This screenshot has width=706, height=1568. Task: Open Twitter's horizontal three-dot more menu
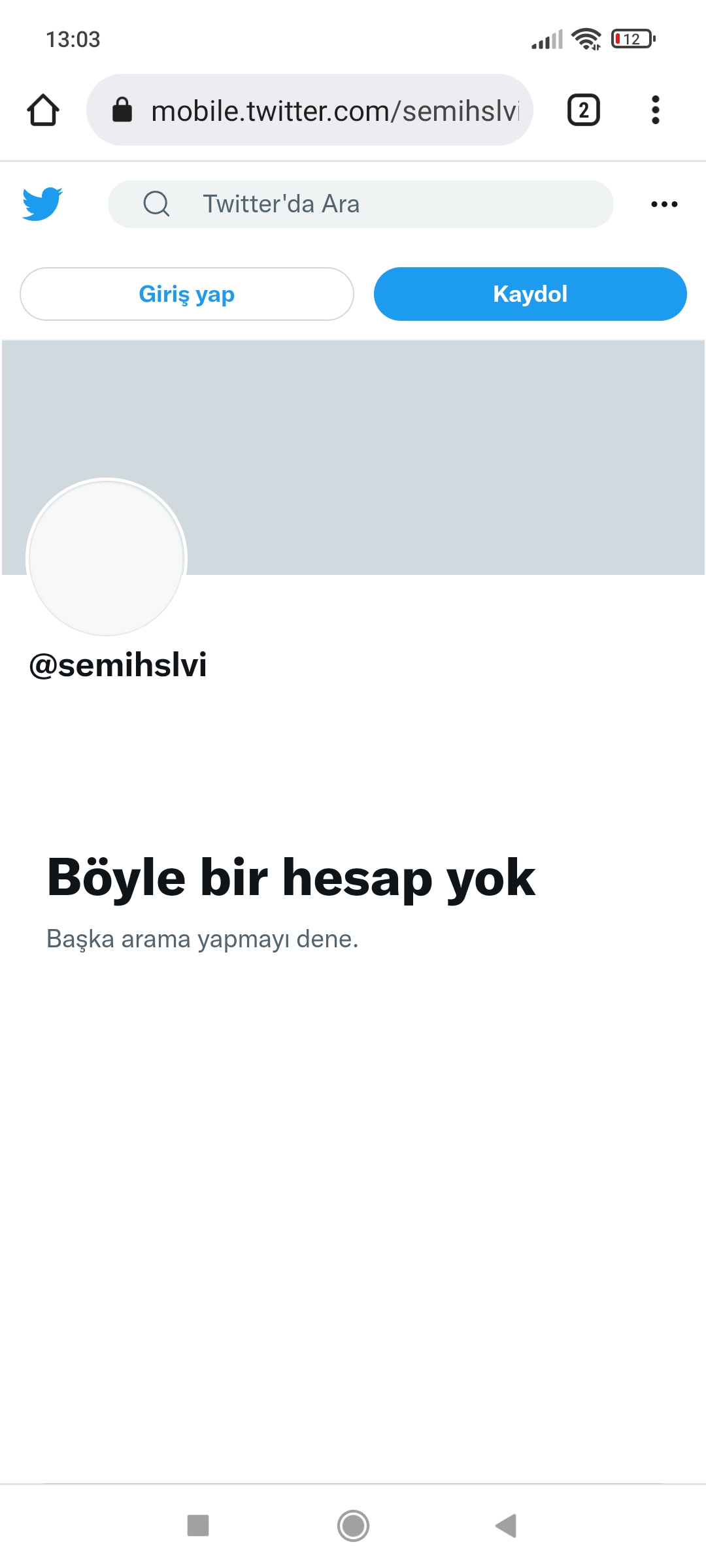[x=664, y=204]
